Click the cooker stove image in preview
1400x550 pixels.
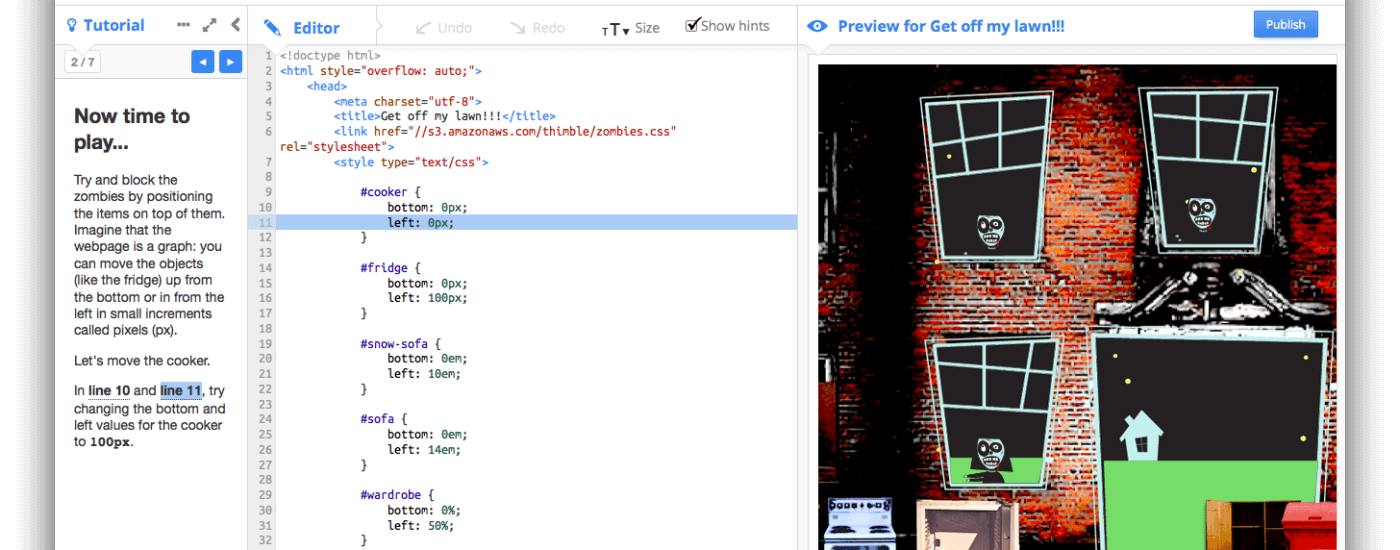858,523
